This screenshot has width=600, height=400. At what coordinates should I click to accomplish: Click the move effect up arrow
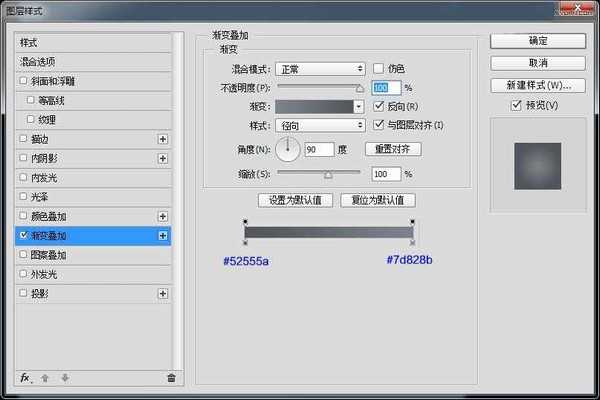[x=47, y=378]
